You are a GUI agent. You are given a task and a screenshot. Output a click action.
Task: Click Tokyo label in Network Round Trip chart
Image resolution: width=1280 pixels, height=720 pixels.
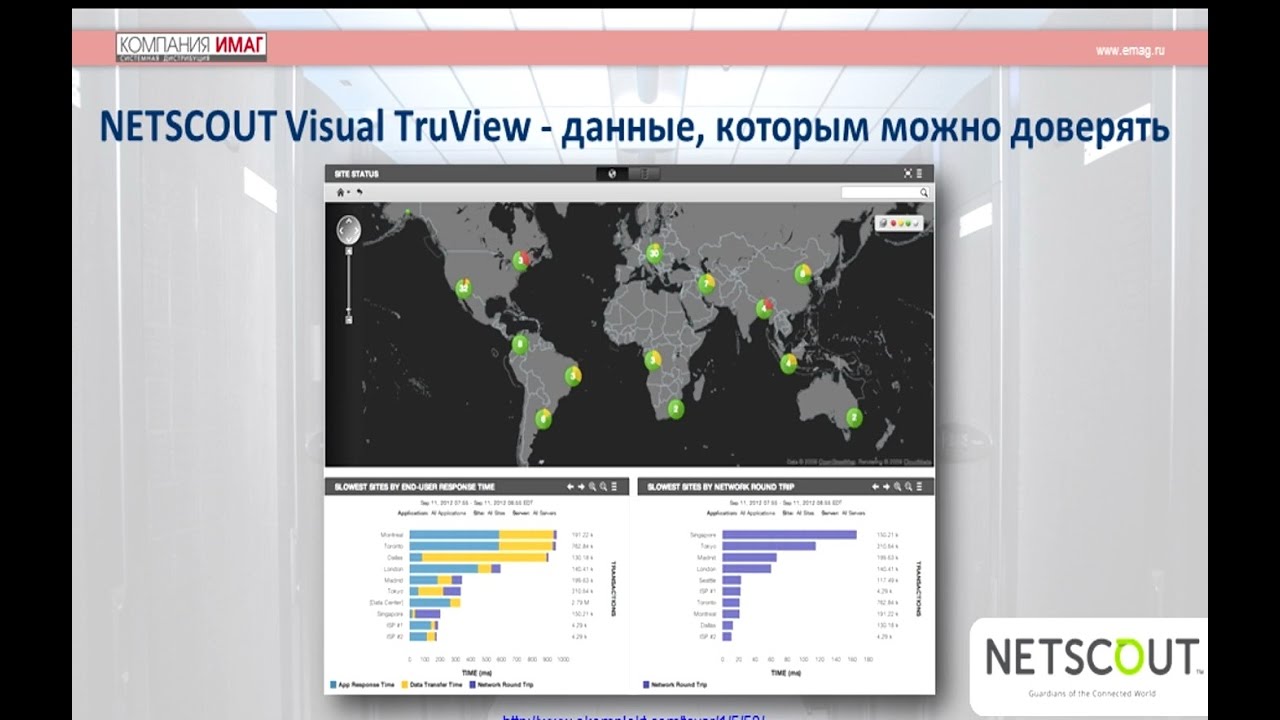pos(709,546)
